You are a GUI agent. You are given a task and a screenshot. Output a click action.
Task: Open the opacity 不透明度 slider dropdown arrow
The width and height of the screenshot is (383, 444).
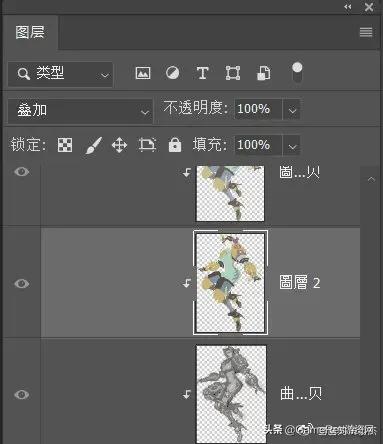pos(292,110)
